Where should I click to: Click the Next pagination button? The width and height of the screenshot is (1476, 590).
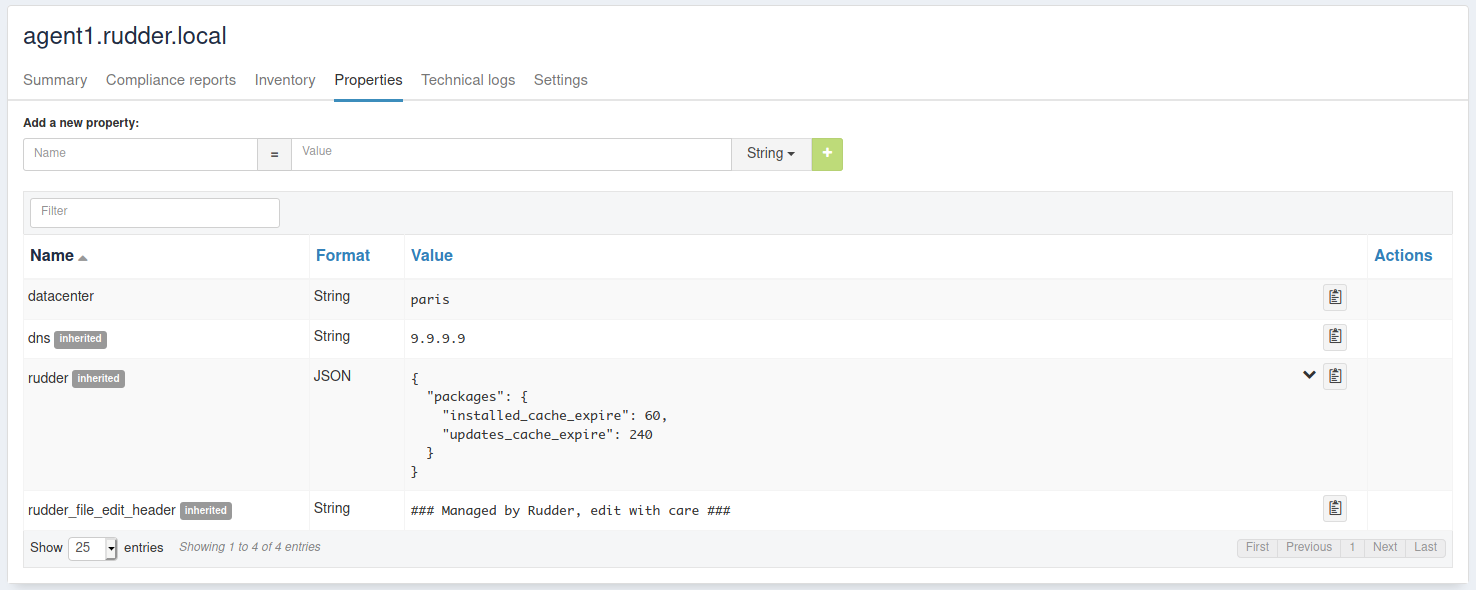pyautogui.click(x=1384, y=547)
